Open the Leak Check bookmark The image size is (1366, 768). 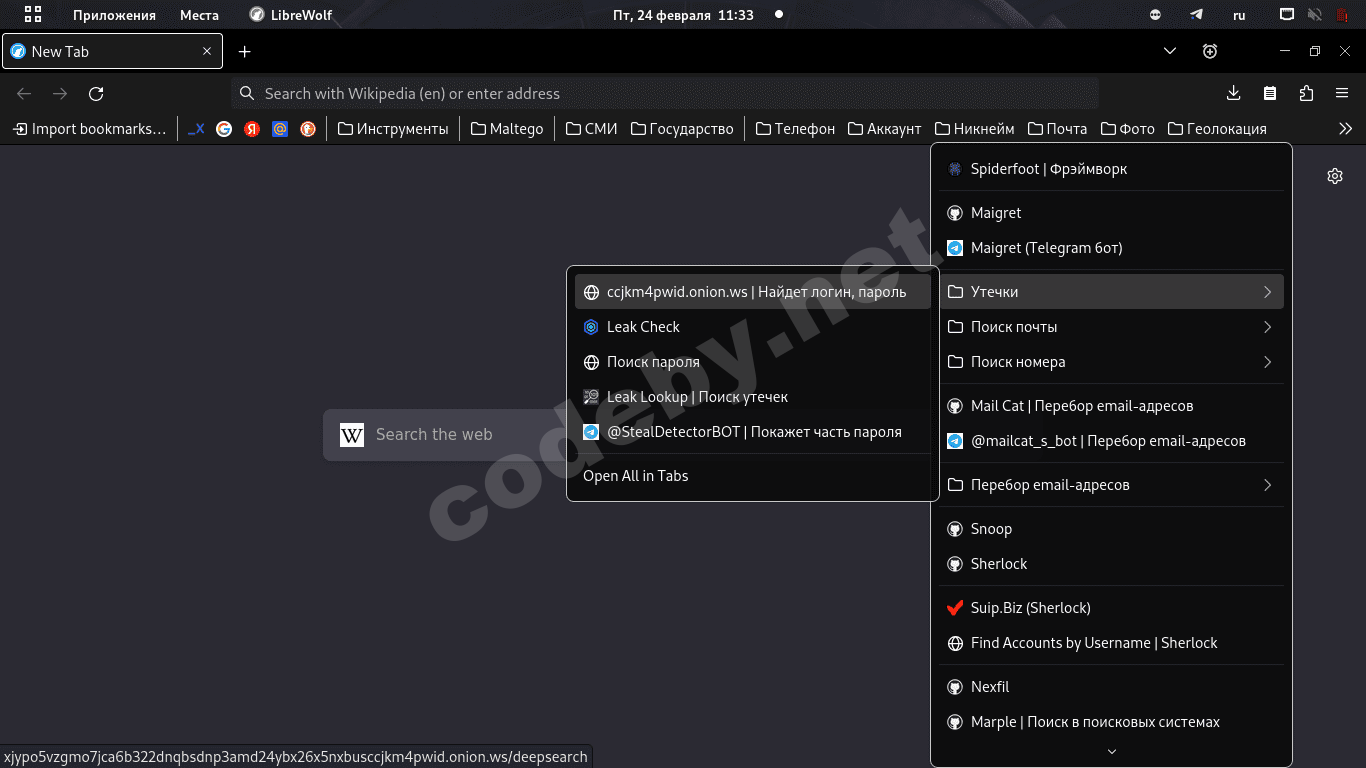[x=753, y=327]
